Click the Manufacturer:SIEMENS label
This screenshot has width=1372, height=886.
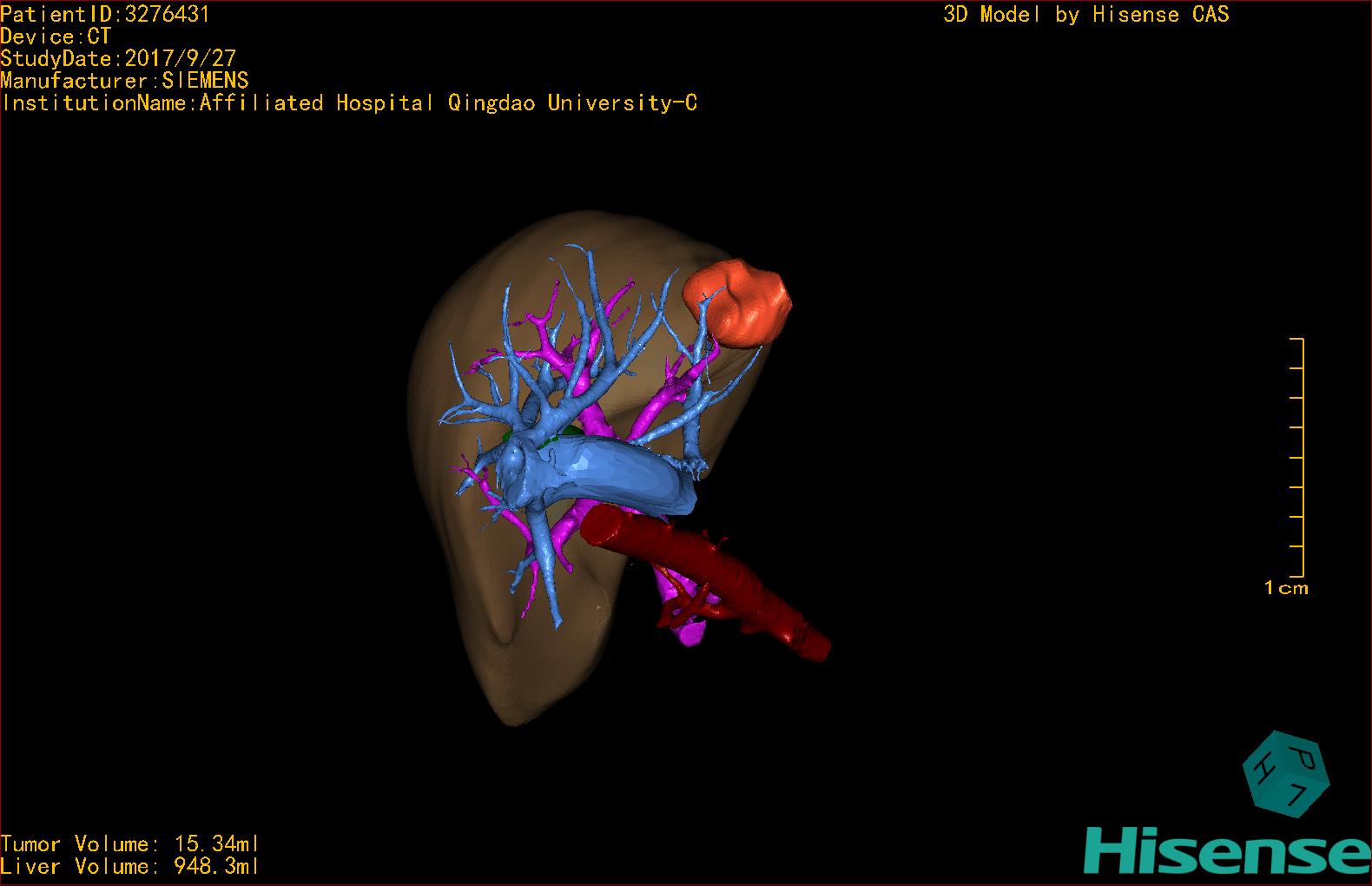click(124, 81)
